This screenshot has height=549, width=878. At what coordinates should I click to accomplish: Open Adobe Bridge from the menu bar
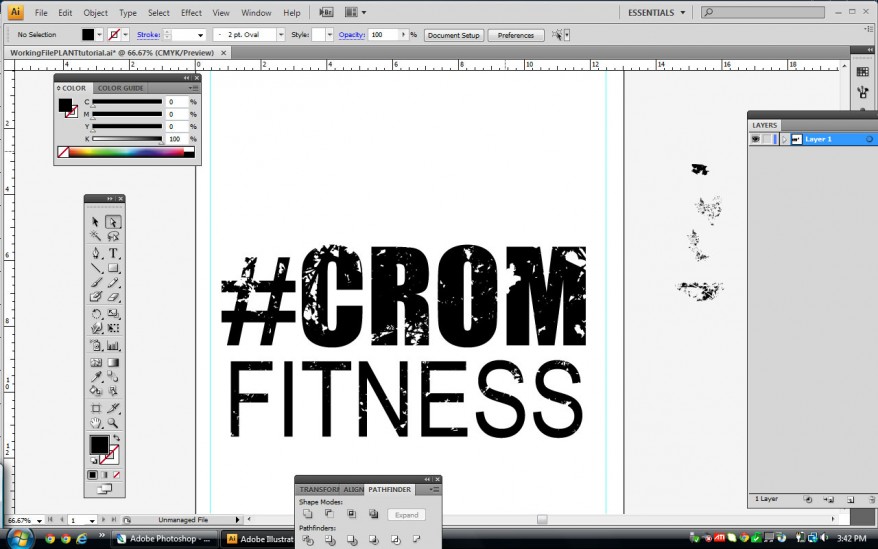pyautogui.click(x=325, y=12)
